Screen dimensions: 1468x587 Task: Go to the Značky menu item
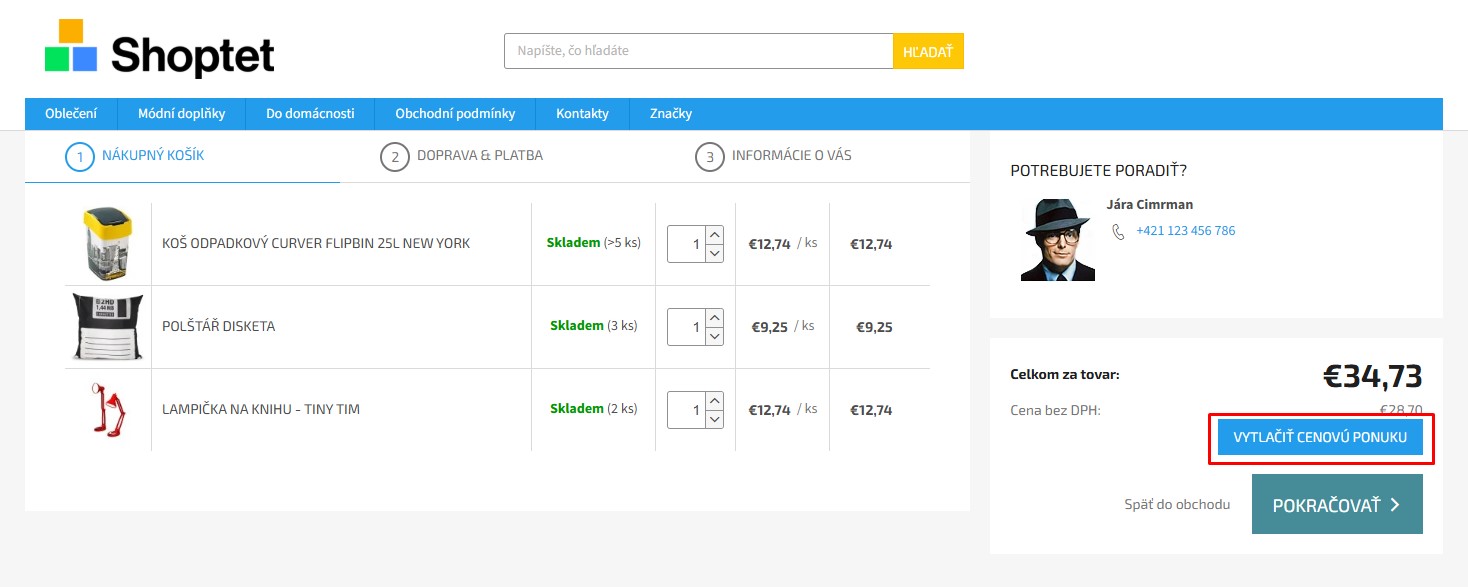click(671, 114)
